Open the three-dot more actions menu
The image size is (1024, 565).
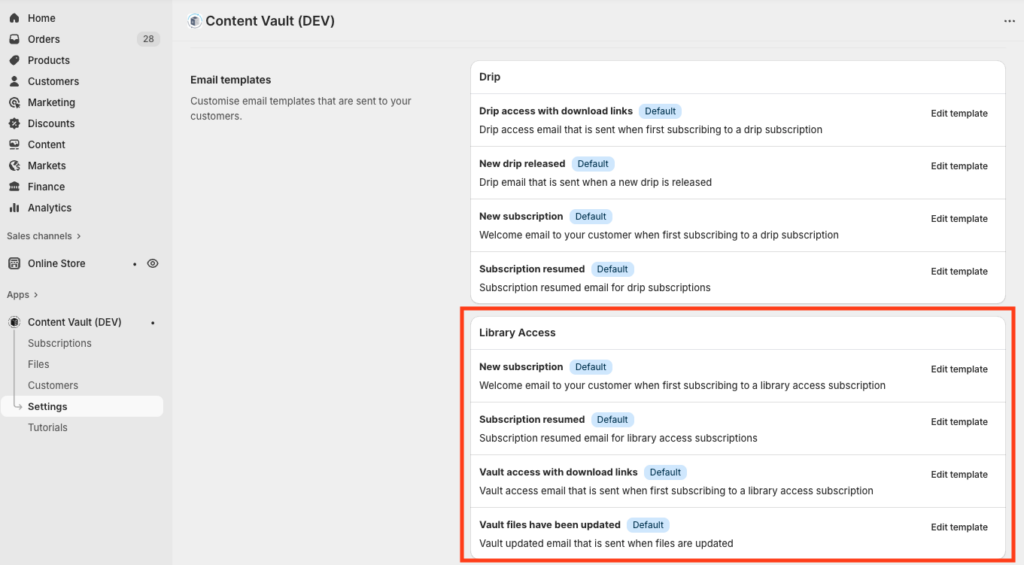pyautogui.click(x=1009, y=22)
